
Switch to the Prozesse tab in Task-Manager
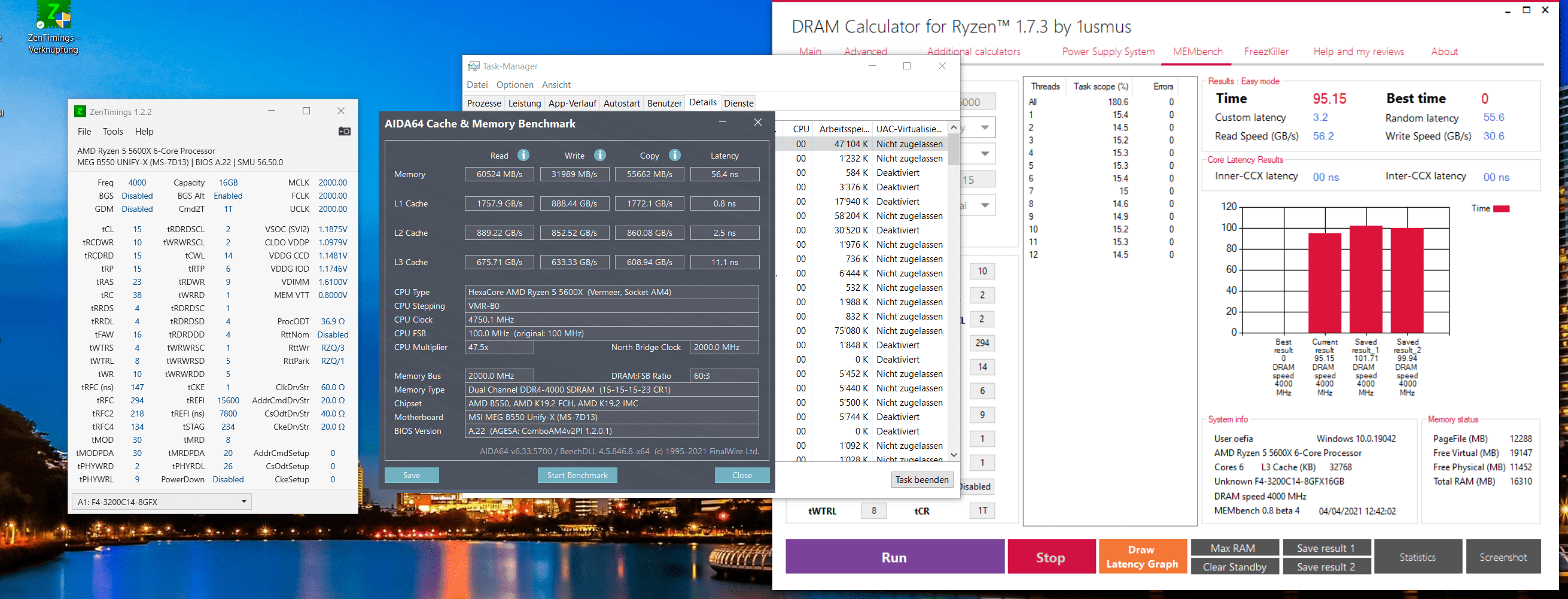484,104
